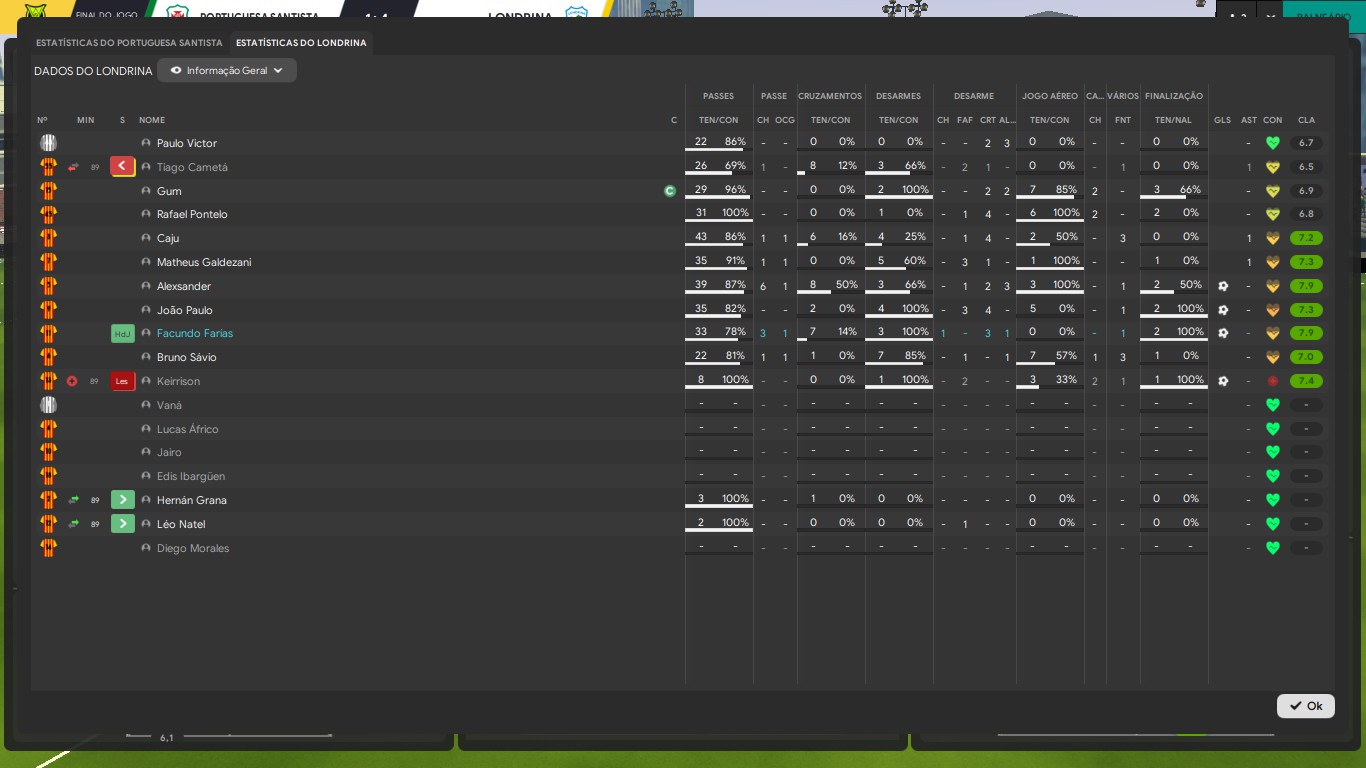Select the Estatísticas do Londrina tab
Image resolution: width=1366 pixels, height=768 pixels.
coord(301,43)
